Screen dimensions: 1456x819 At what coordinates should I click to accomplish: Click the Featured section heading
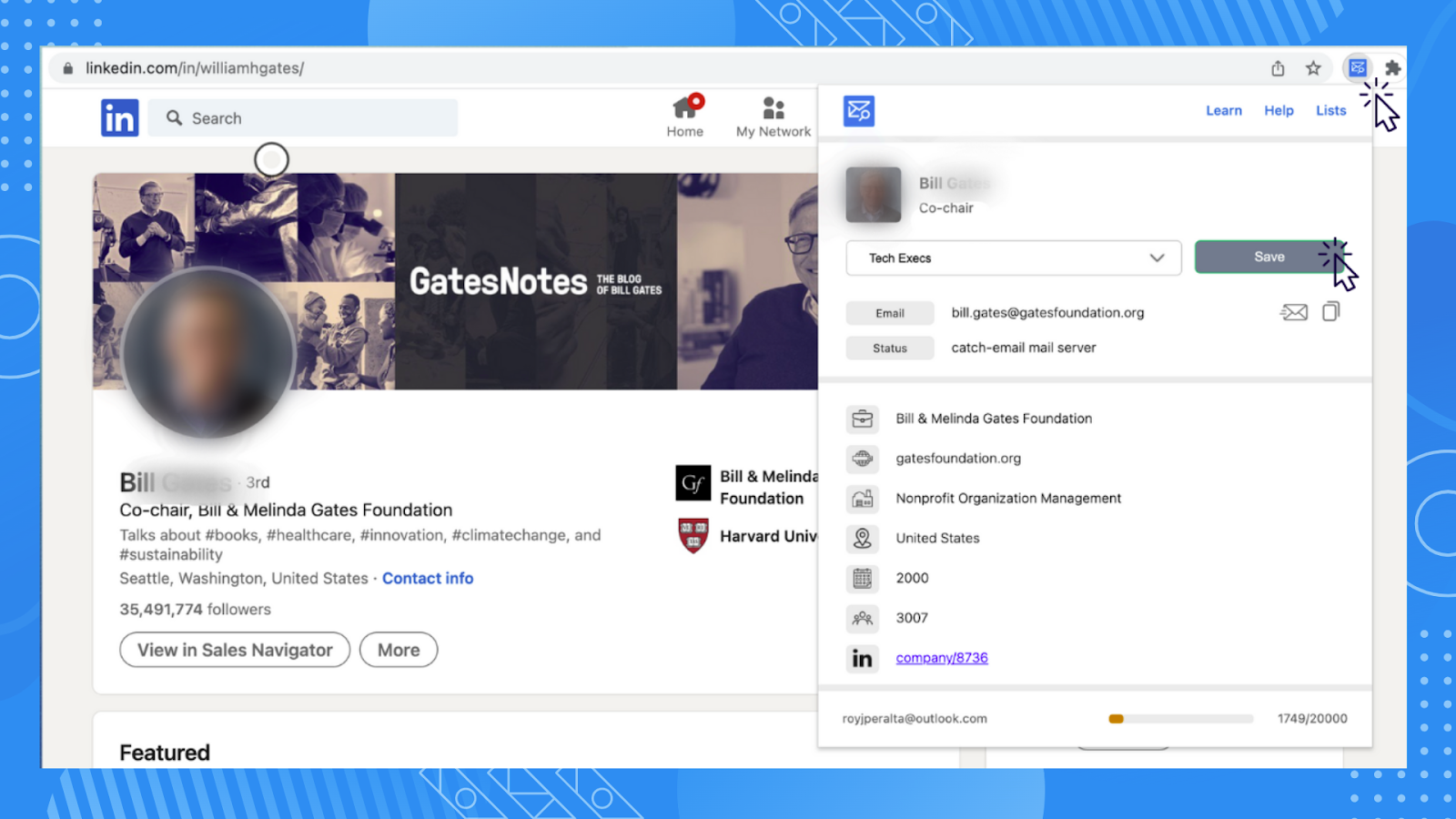[165, 753]
